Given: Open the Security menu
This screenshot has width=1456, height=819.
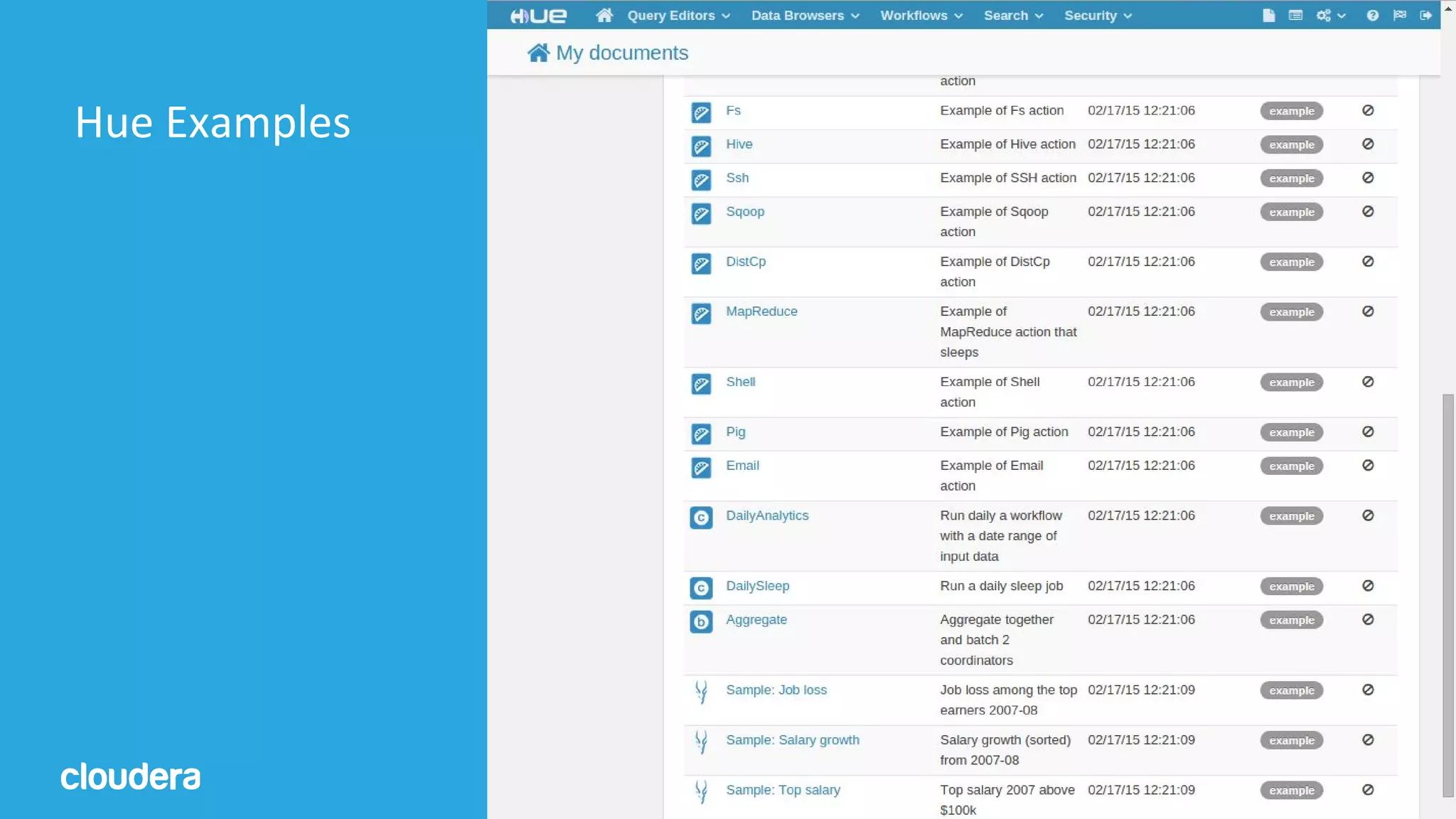Looking at the screenshot, I should (1098, 16).
